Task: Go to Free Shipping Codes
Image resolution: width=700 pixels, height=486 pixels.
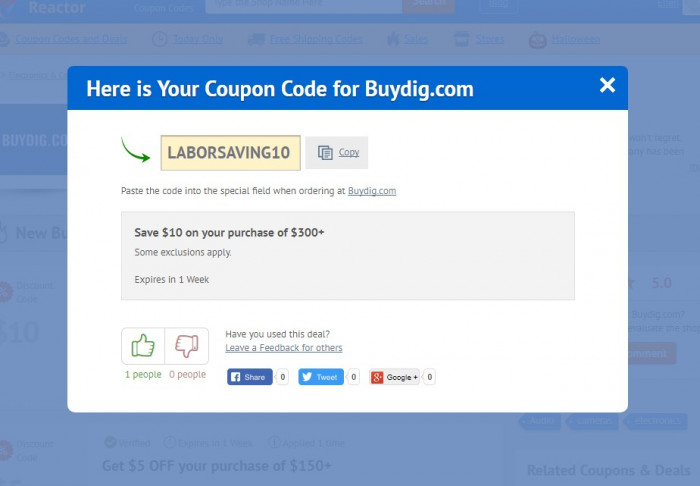Action: [x=316, y=39]
